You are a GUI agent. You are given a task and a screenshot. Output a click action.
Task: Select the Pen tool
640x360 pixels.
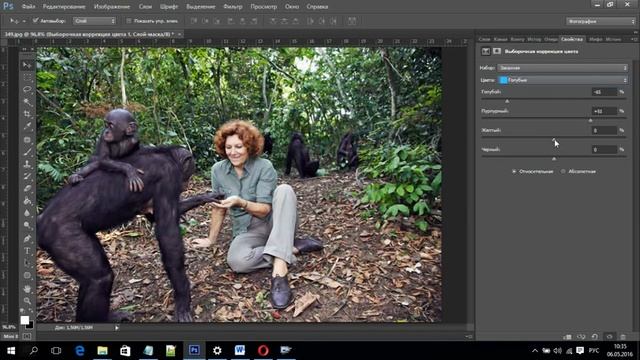click(x=27, y=238)
